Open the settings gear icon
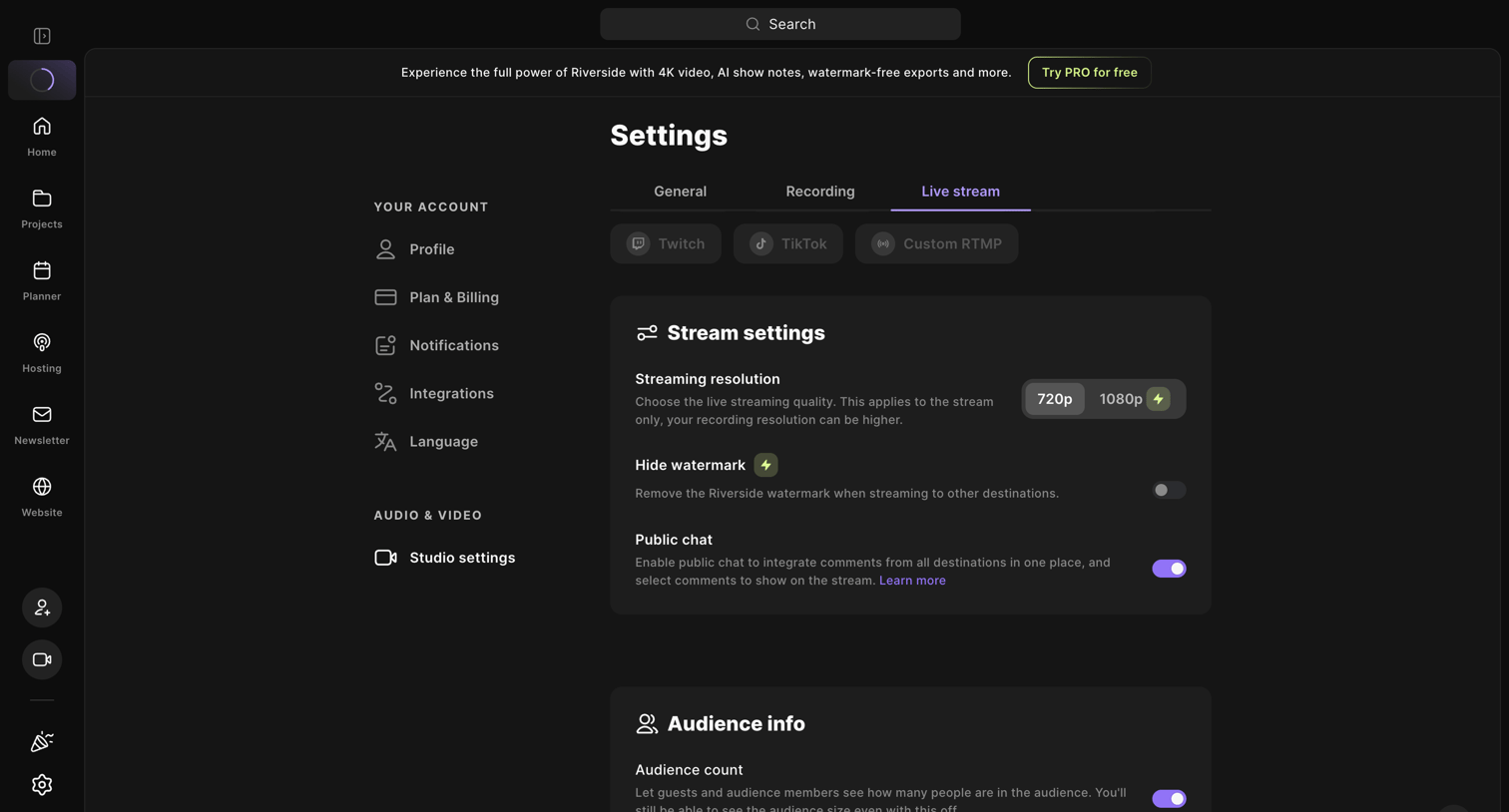The image size is (1509, 812). pos(42,785)
